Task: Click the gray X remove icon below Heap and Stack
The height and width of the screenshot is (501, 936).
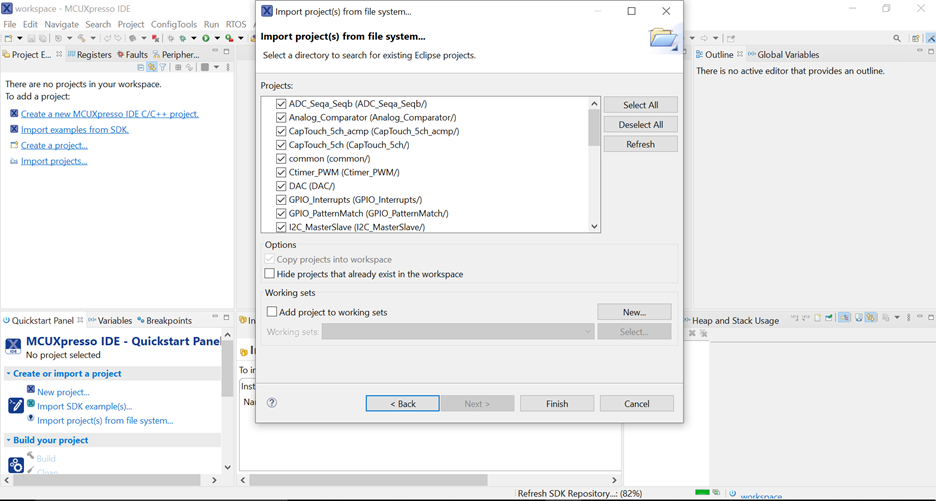Action: pos(692,333)
